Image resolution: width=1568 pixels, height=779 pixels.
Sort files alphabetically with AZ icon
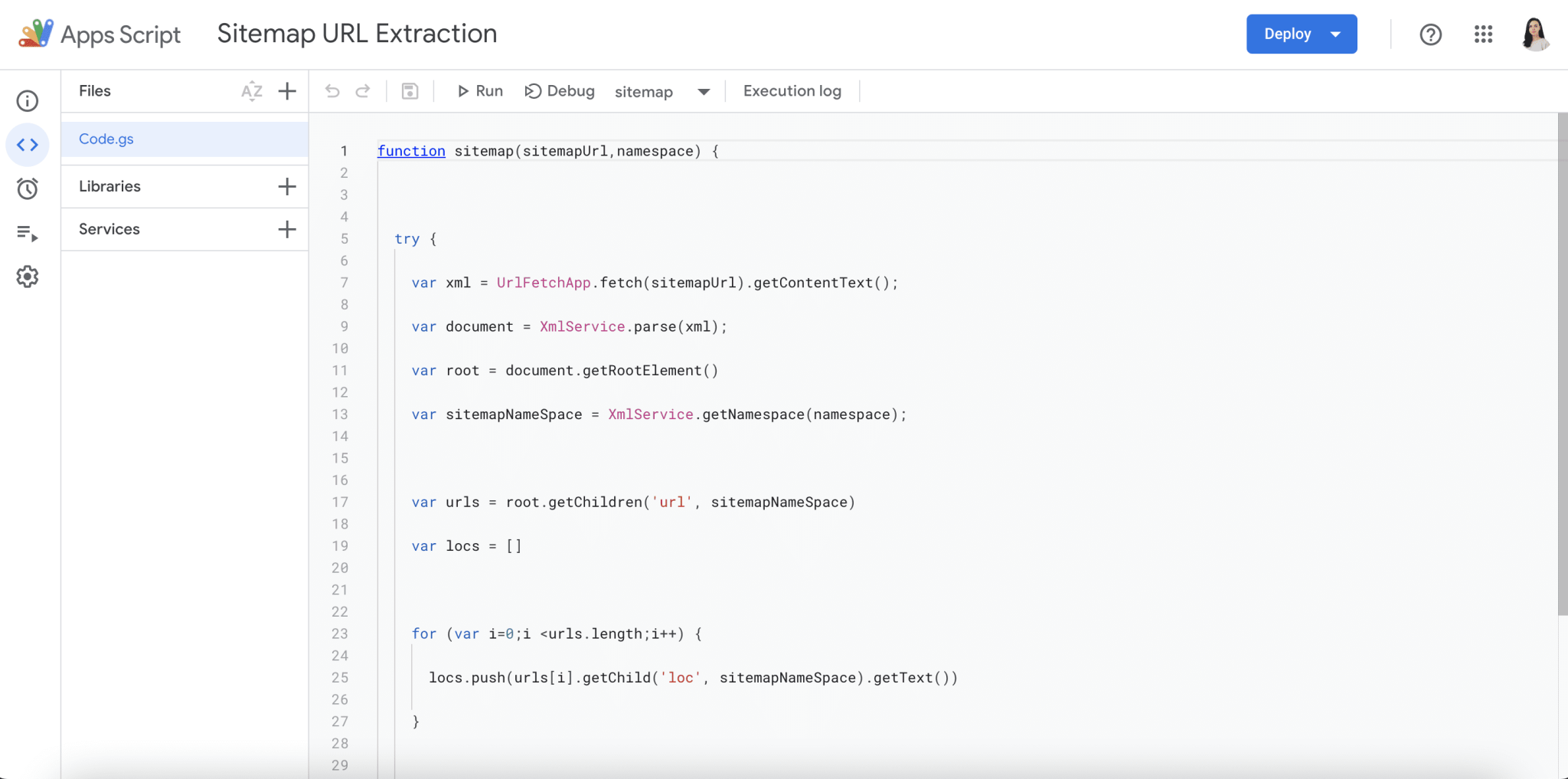click(x=251, y=91)
